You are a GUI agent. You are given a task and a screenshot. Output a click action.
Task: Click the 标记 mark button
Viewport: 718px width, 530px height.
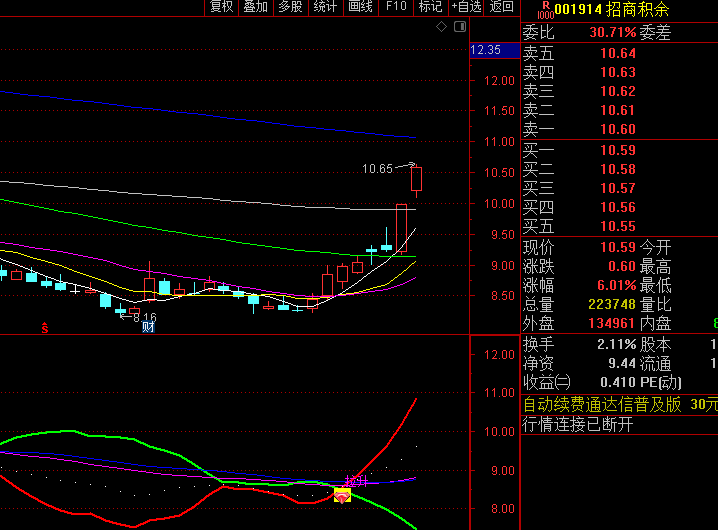tap(430, 7)
